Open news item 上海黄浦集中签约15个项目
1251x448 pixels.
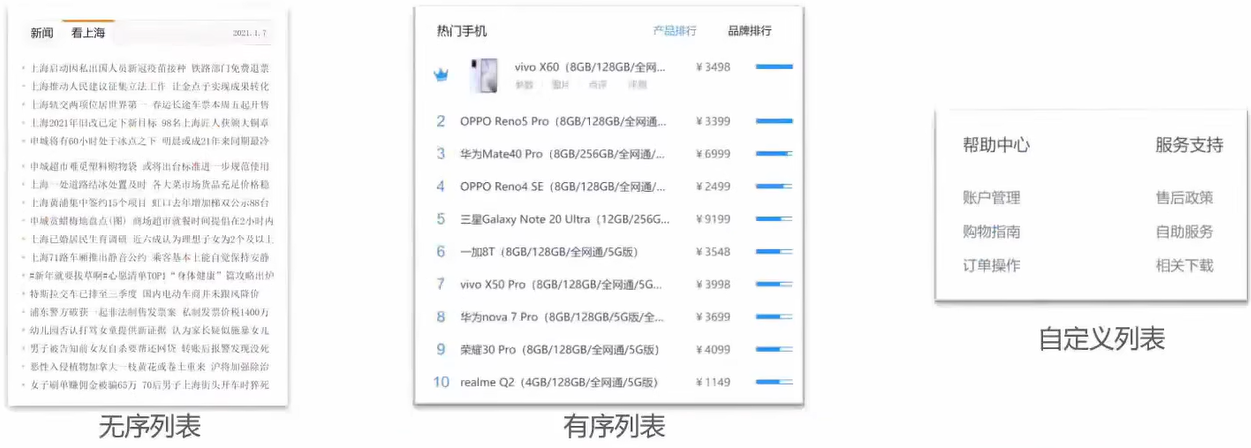point(90,202)
